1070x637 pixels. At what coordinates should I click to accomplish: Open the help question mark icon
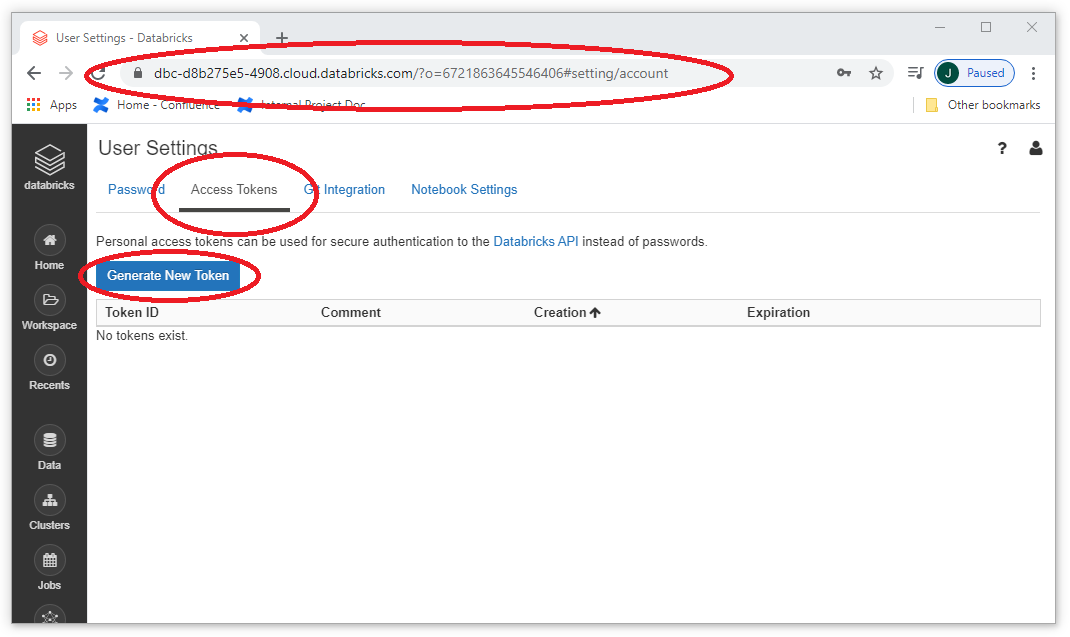pos(1002,148)
